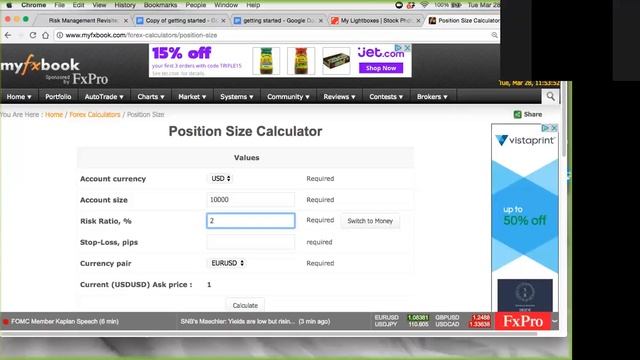Click the zoom magnifier in address bar
Screen dimensions: 640x360
click(494, 35)
